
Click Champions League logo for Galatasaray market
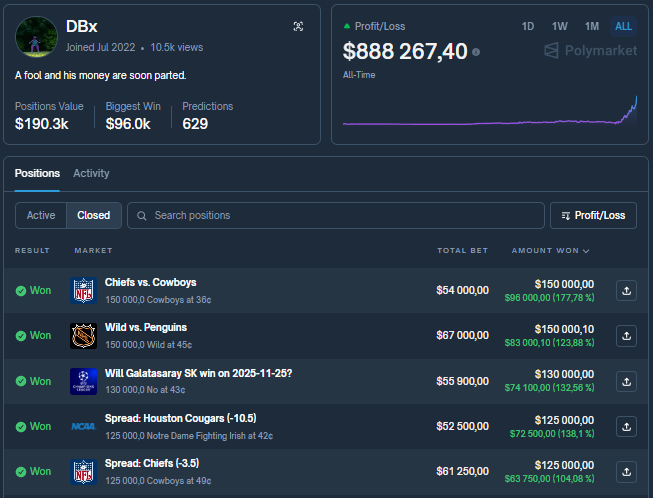(83, 381)
